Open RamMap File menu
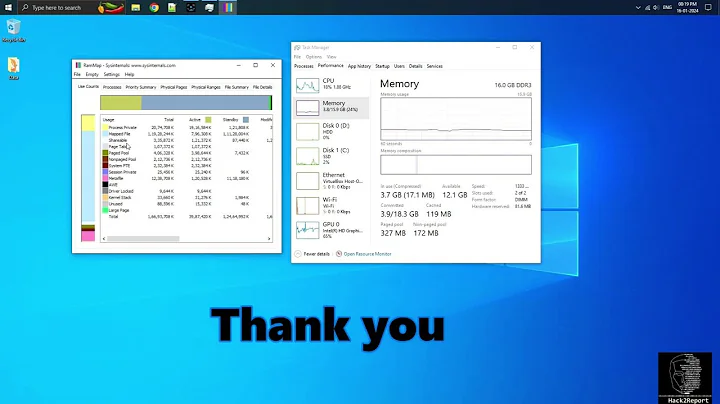 click(x=77, y=74)
